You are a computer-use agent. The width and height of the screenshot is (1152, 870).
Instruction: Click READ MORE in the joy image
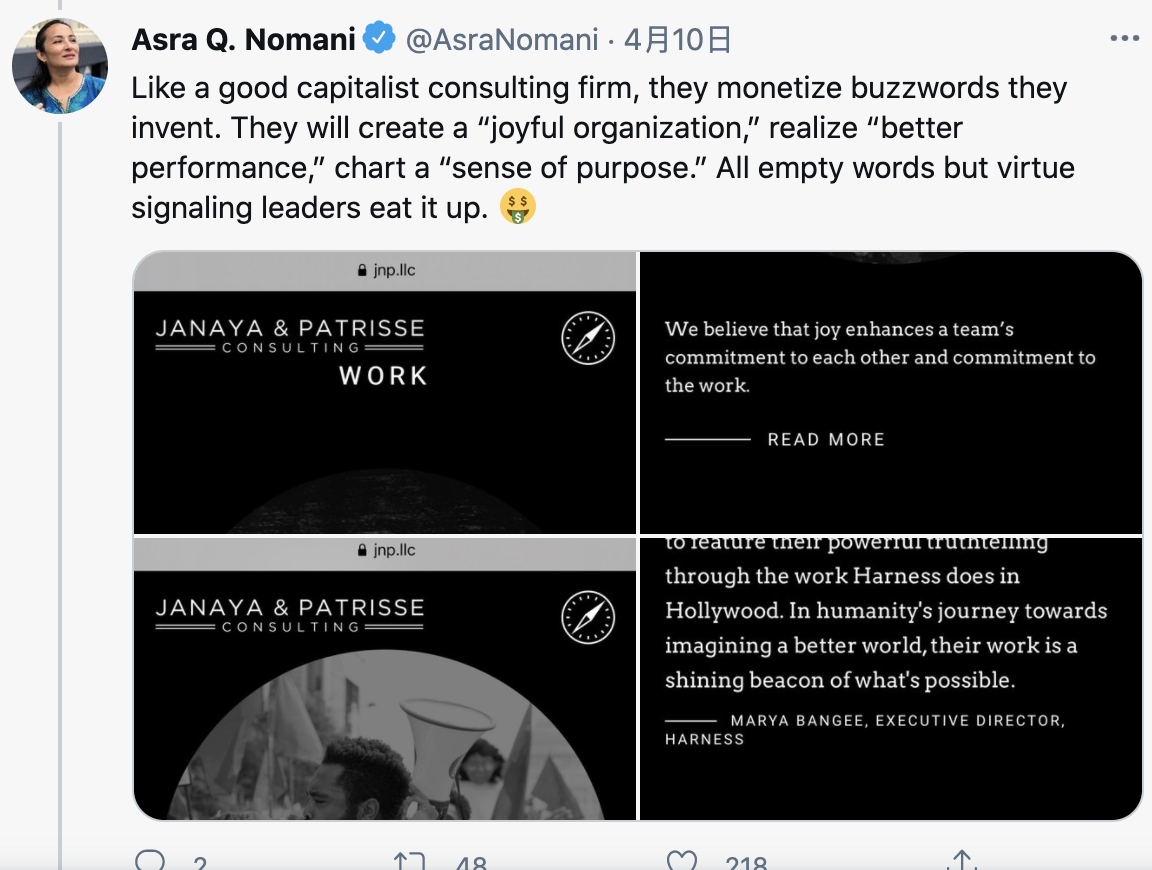click(x=826, y=439)
